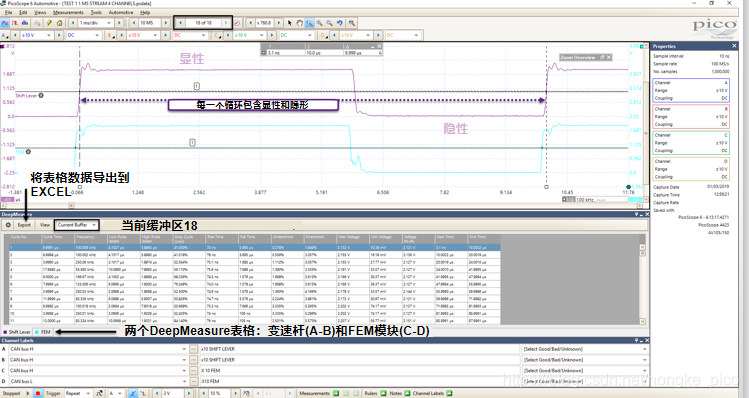Select the scope mode icon
This screenshot has width=749, height=398.
click(x=5, y=23)
